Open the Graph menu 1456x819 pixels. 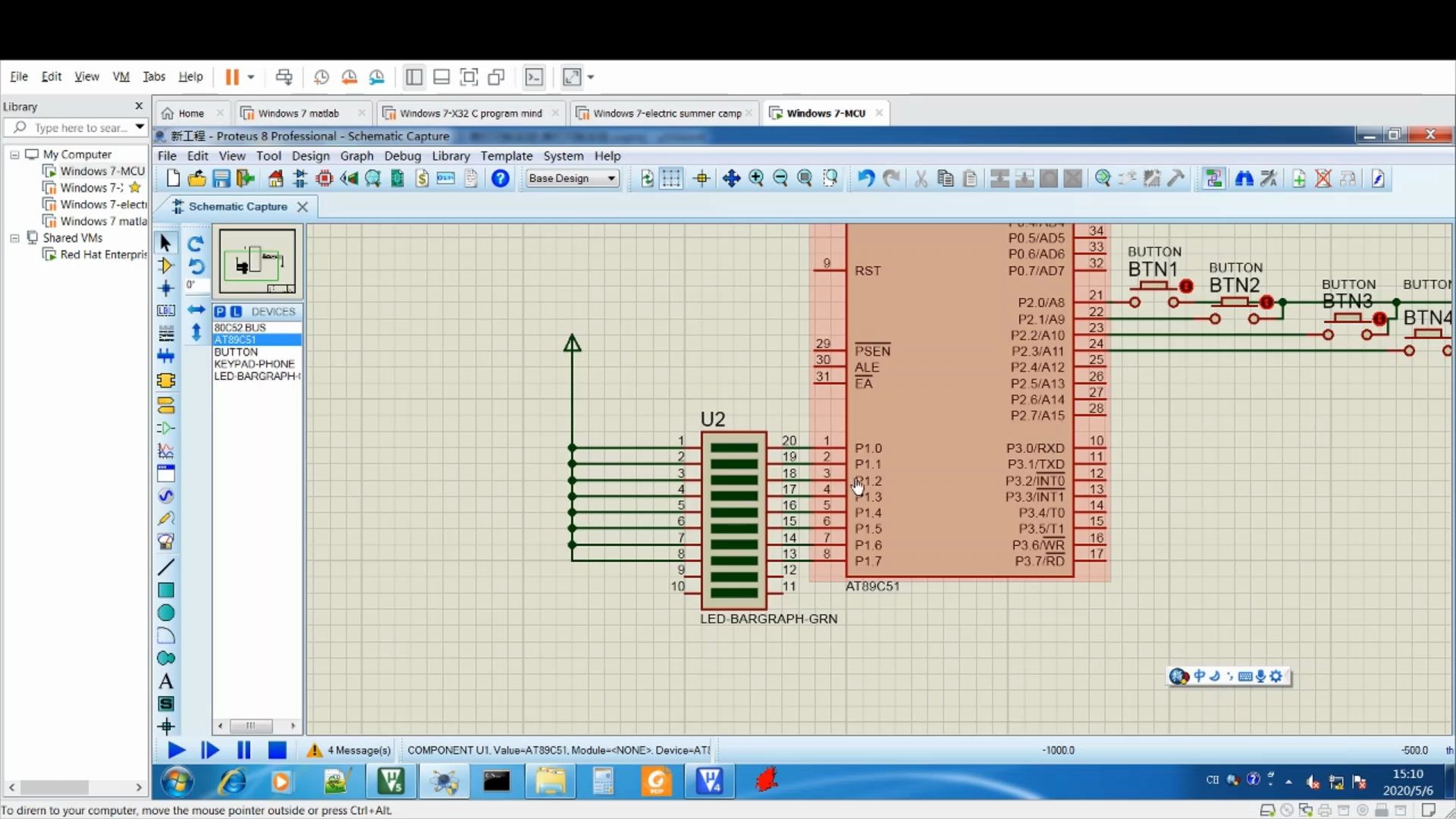[356, 156]
